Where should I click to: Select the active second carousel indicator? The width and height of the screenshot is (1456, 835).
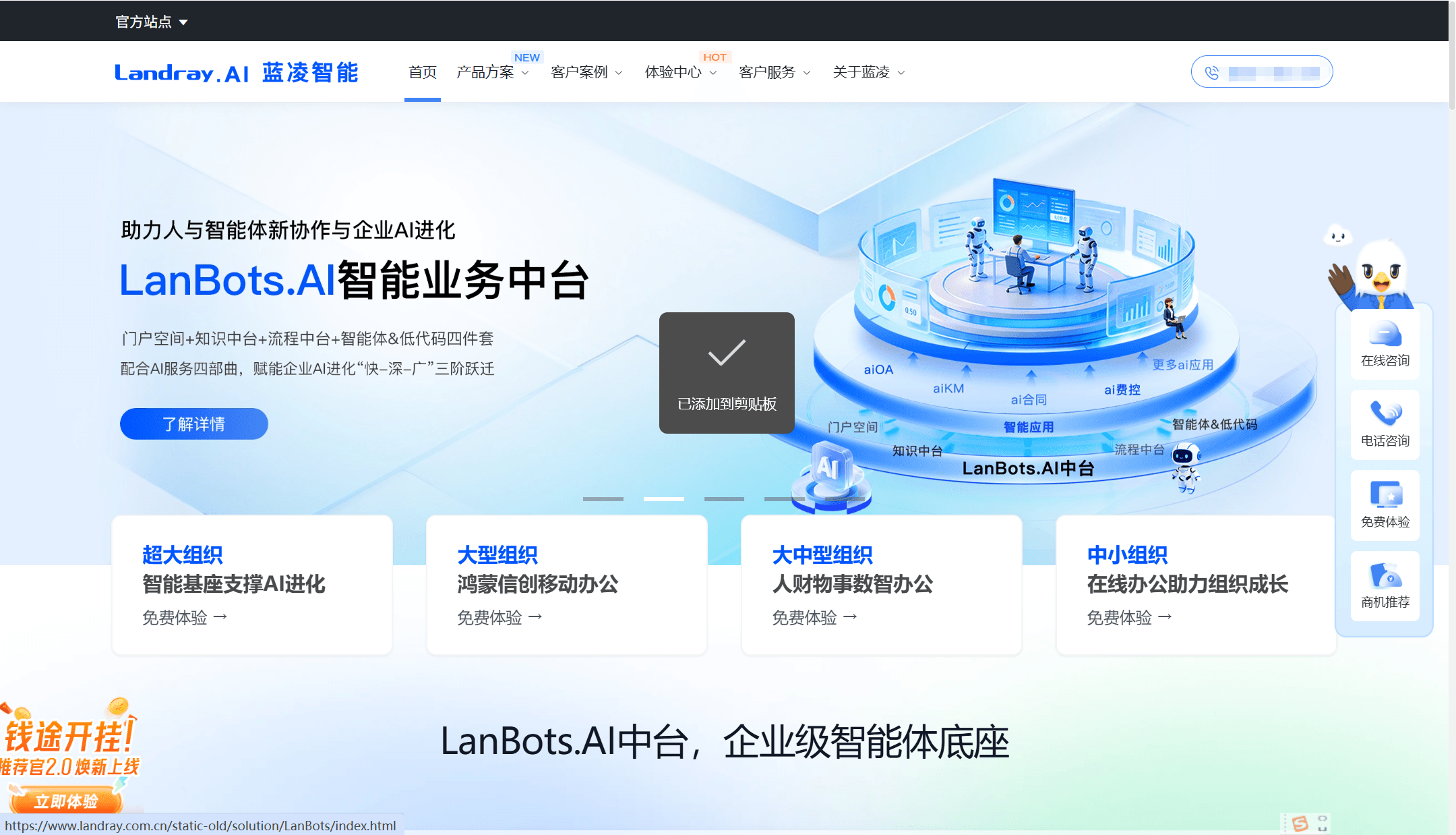coord(664,499)
